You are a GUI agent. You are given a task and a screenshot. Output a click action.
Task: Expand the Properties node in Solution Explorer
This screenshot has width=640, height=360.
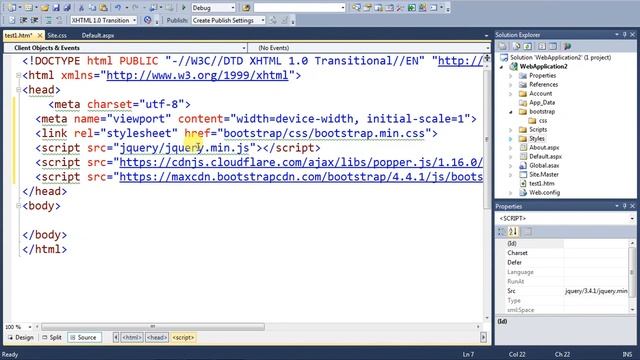click(x=511, y=76)
